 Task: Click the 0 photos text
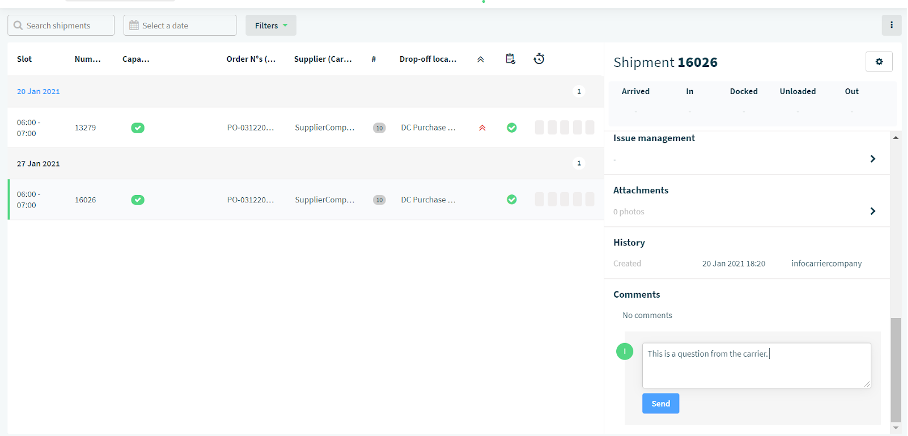tap(629, 212)
